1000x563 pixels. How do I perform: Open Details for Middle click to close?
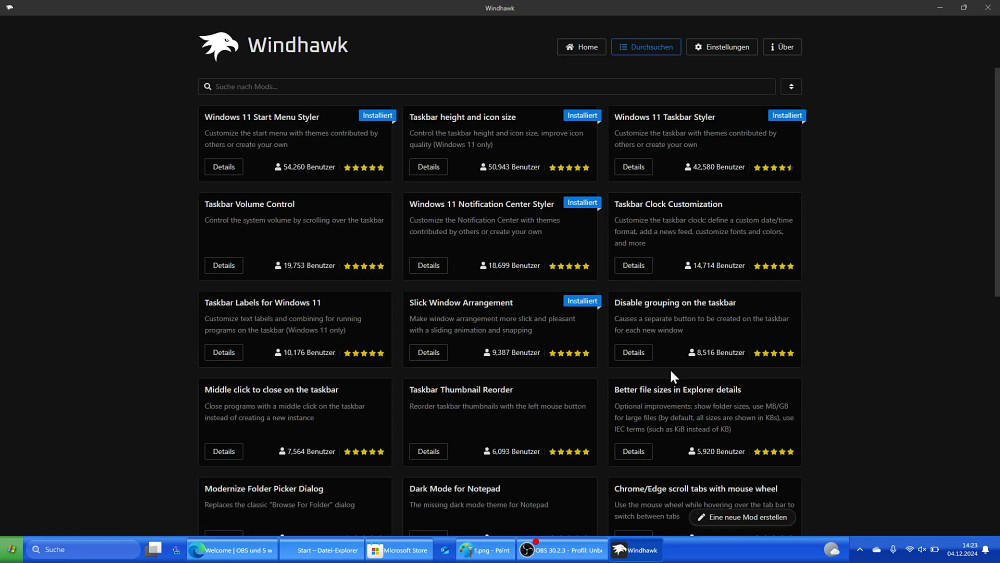pyautogui.click(x=223, y=451)
